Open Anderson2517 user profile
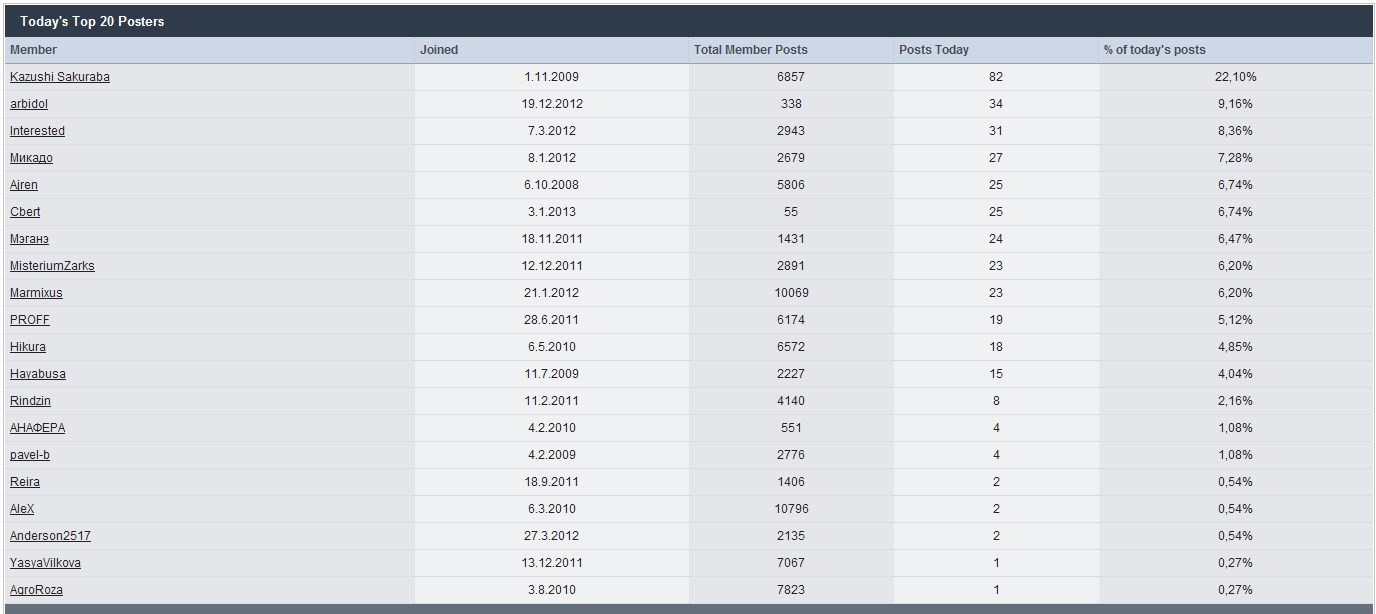This screenshot has width=1376, height=614. coord(50,536)
